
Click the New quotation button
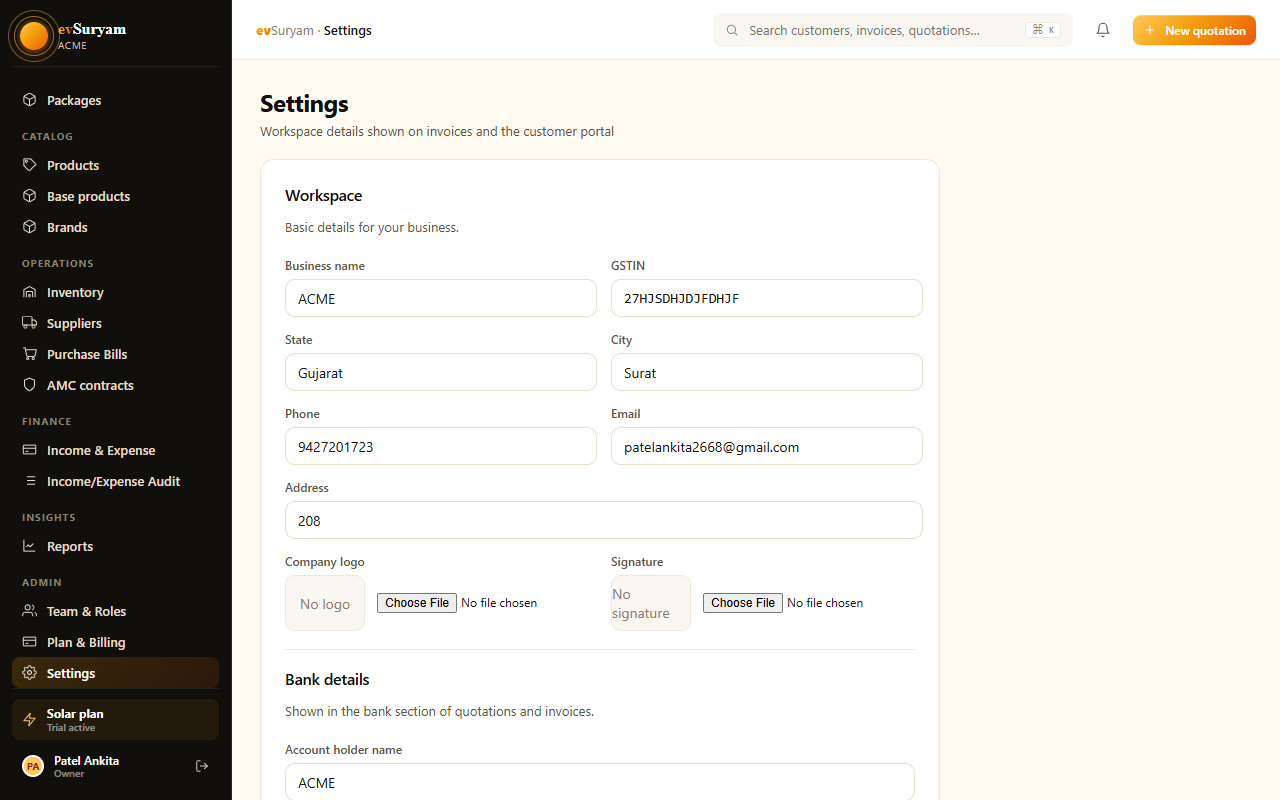point(1194,30)
